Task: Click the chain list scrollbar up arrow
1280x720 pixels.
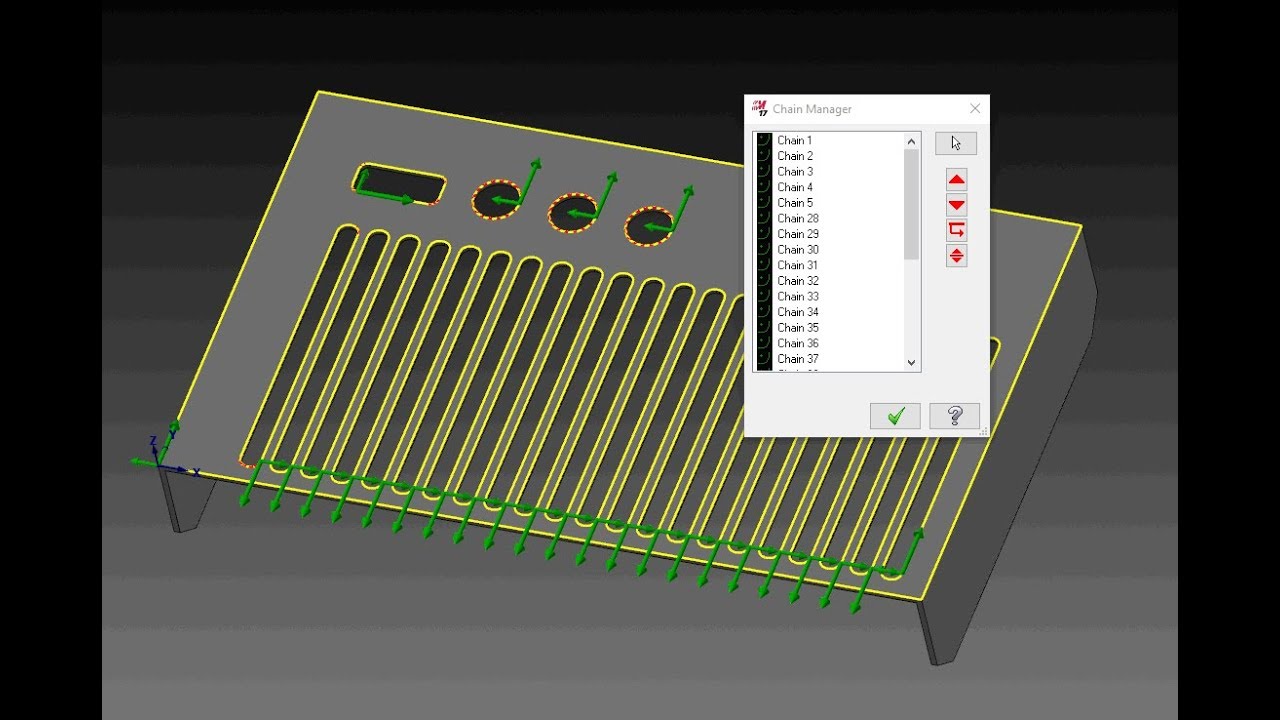Action: coord(911,141)
